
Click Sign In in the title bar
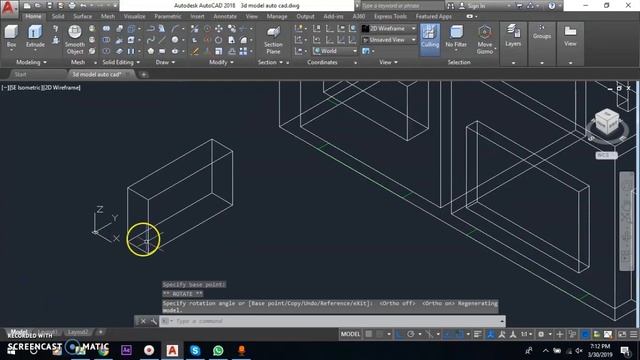[x=476, y=6]
